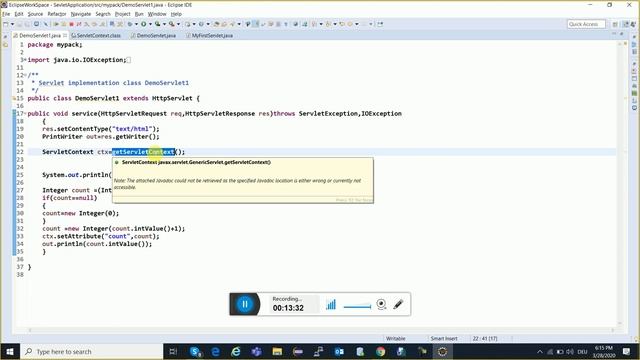Click the 22 : 41 cursor position status entry
The height and width of the screenshot is (360, 640).
(x=485, y=338)
